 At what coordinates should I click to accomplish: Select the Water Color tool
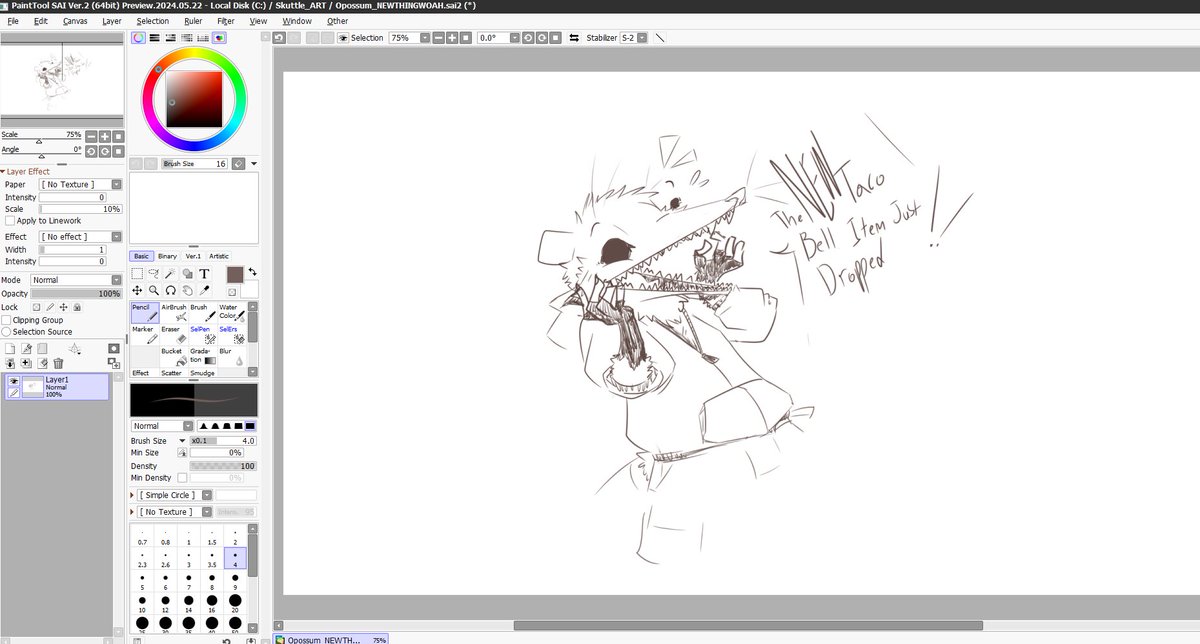(231, 312)
